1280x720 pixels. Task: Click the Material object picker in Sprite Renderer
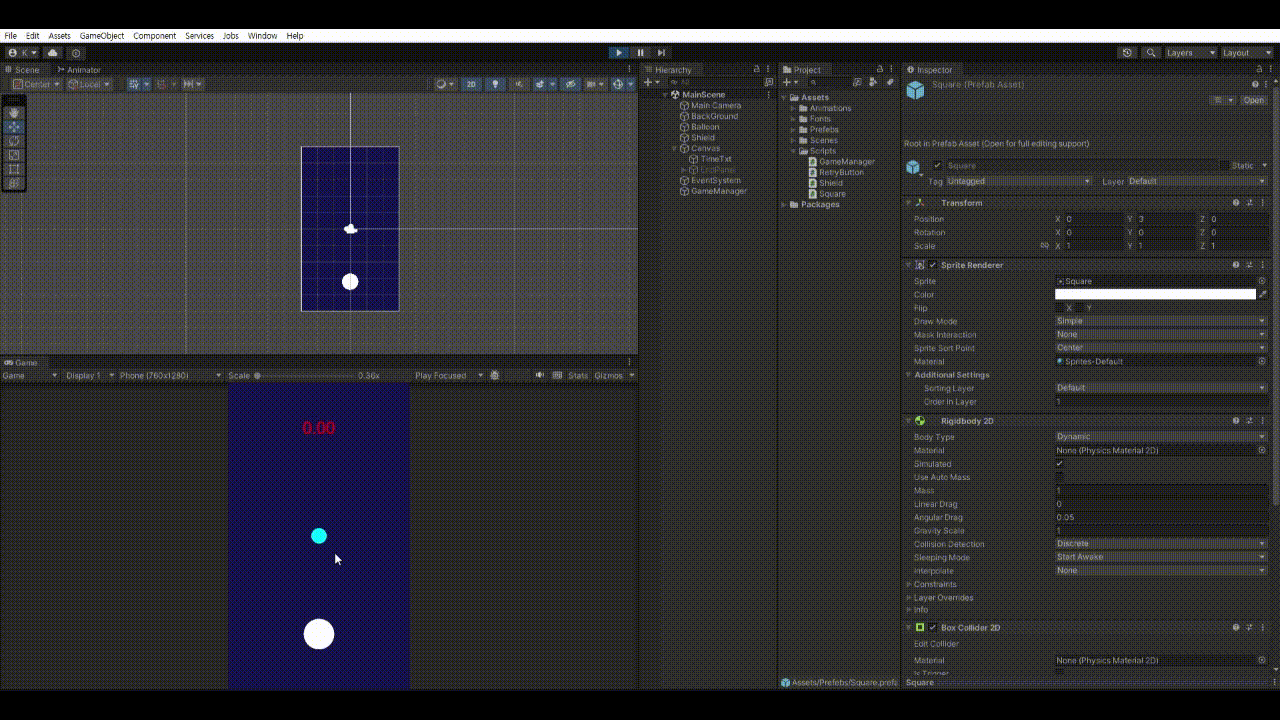[x=1262, y=361]
